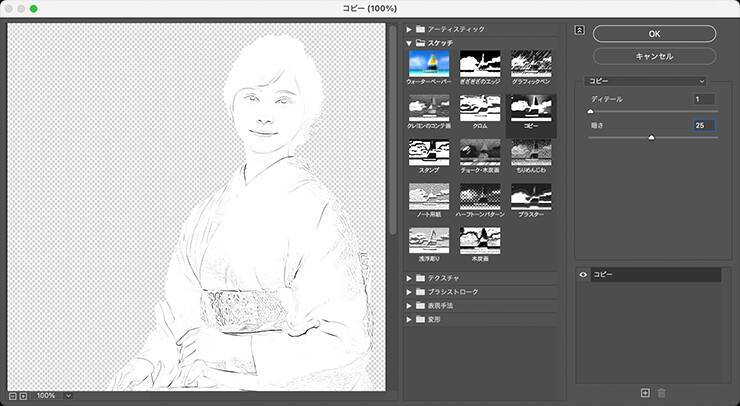Click the ディテール value field
740x406 pixels.
pos(704,99)
